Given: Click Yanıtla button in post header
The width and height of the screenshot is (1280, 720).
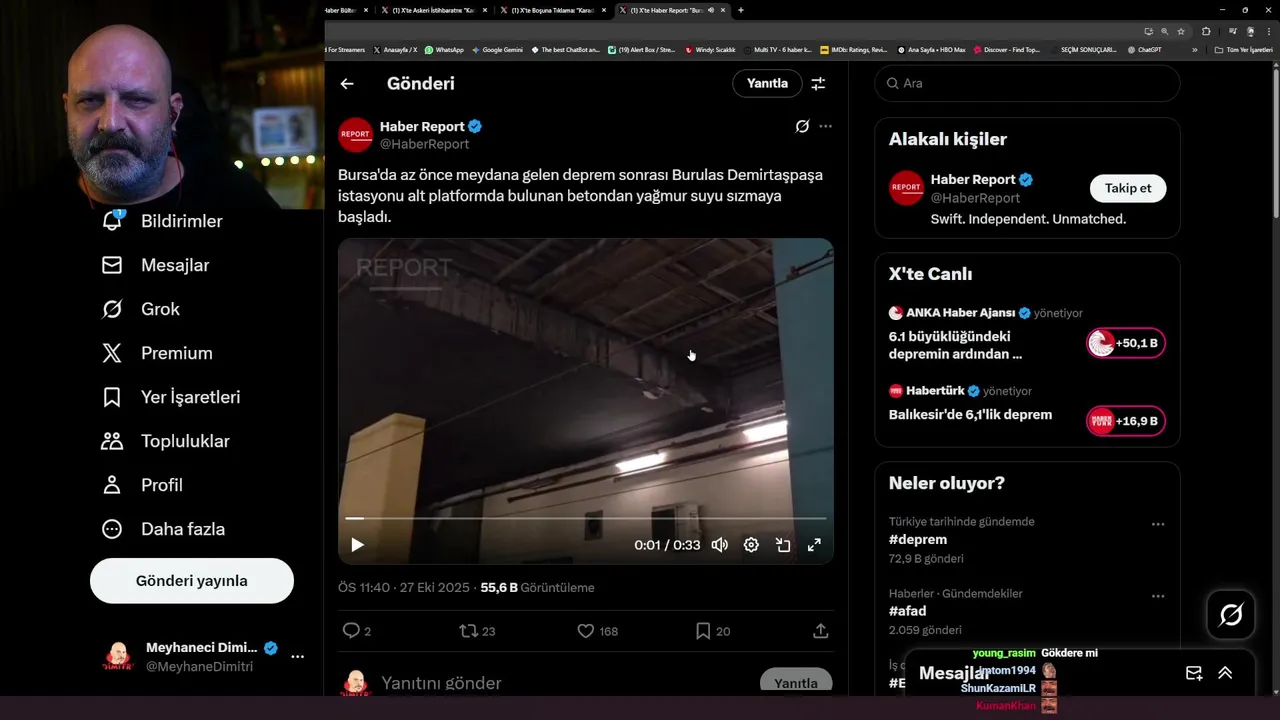Looking at the screenshot, I should click(x=767, y=83).
